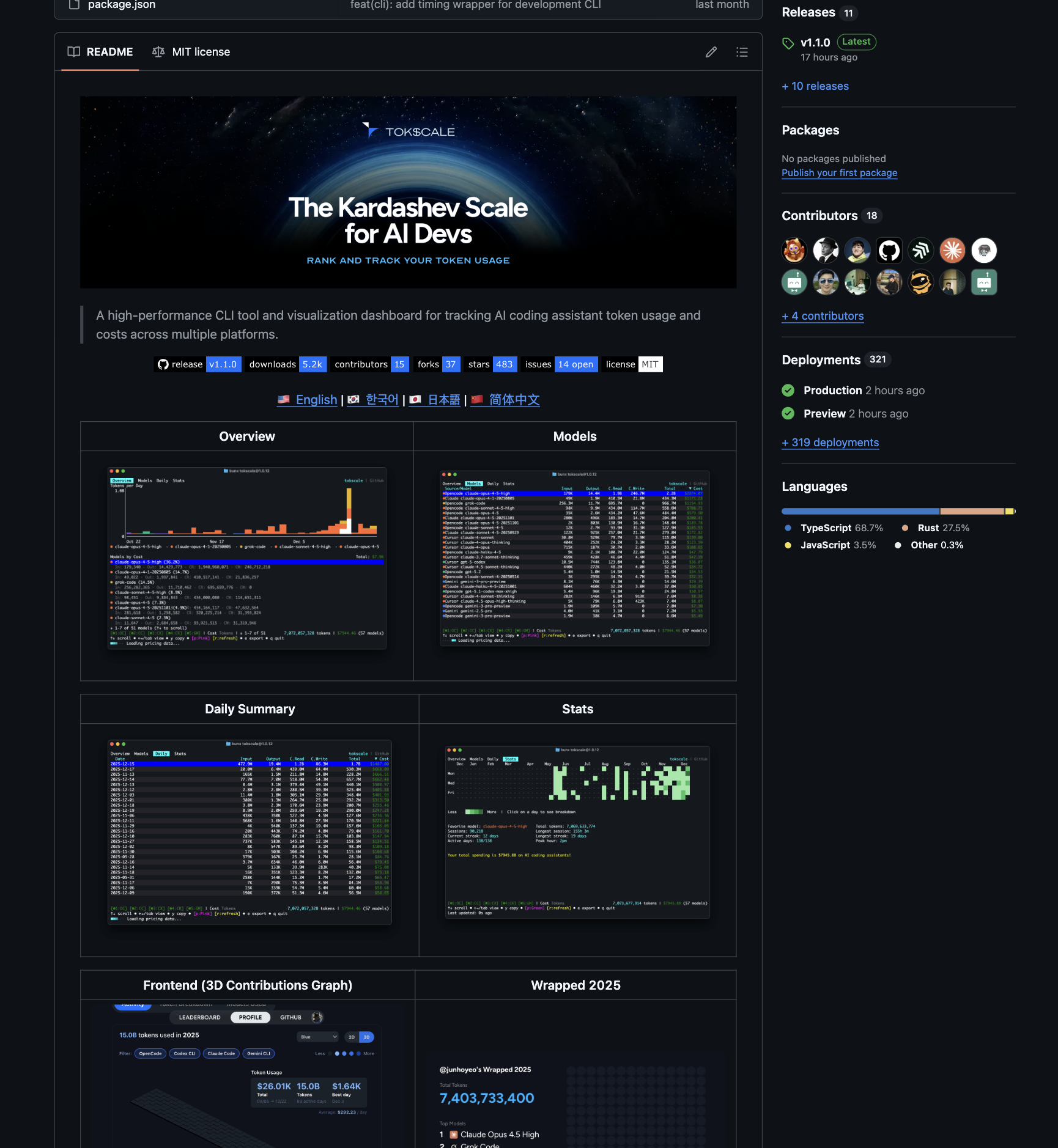1058x1148 pixels.
Task: Click the green check icon for Production
Action: 788,390
